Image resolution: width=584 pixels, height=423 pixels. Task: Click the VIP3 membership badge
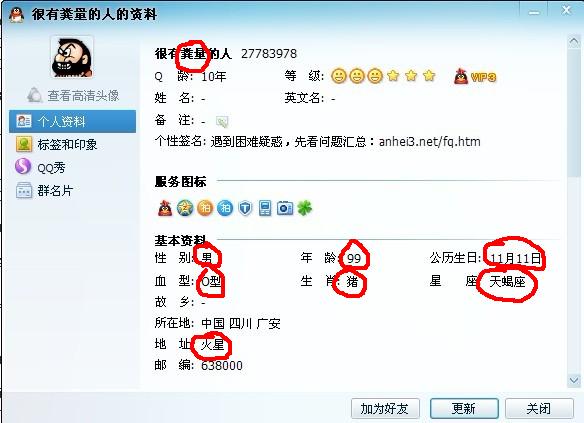point(475,77)
